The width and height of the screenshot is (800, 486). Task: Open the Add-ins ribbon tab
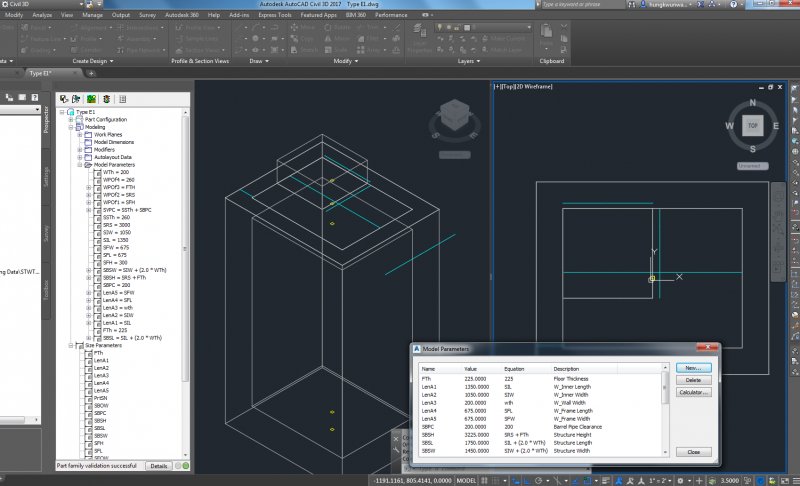(239, 15)
